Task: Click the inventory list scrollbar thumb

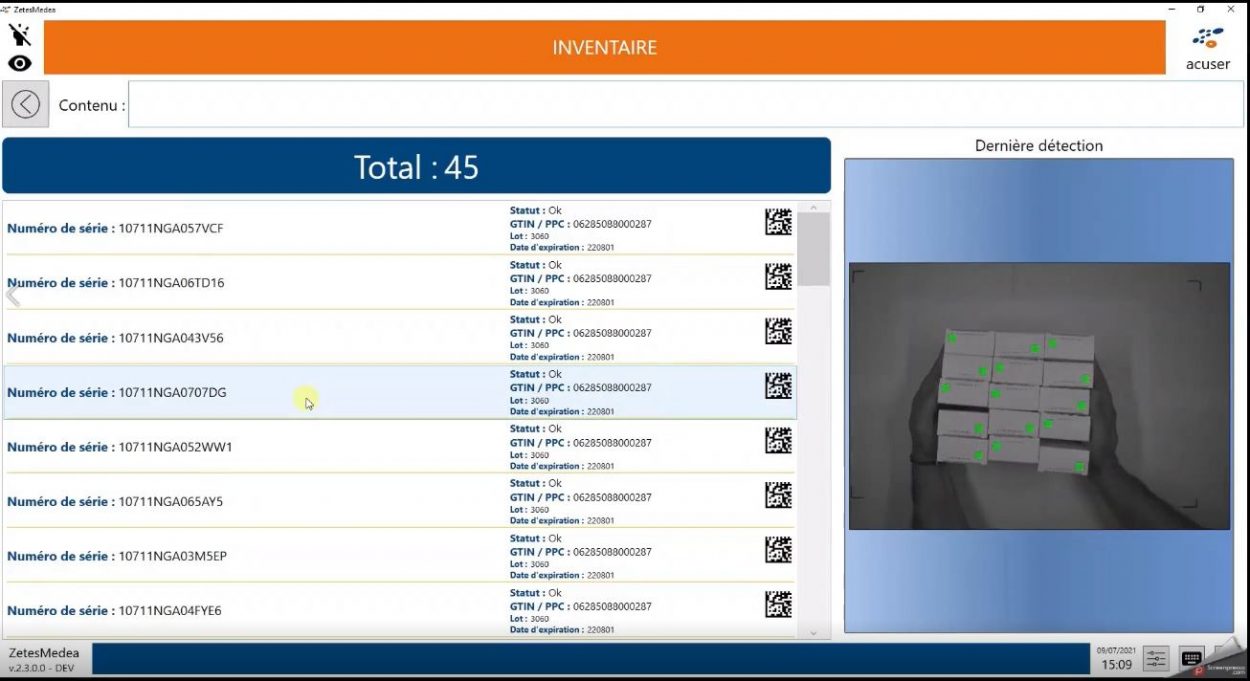Action: pos(813,249)
